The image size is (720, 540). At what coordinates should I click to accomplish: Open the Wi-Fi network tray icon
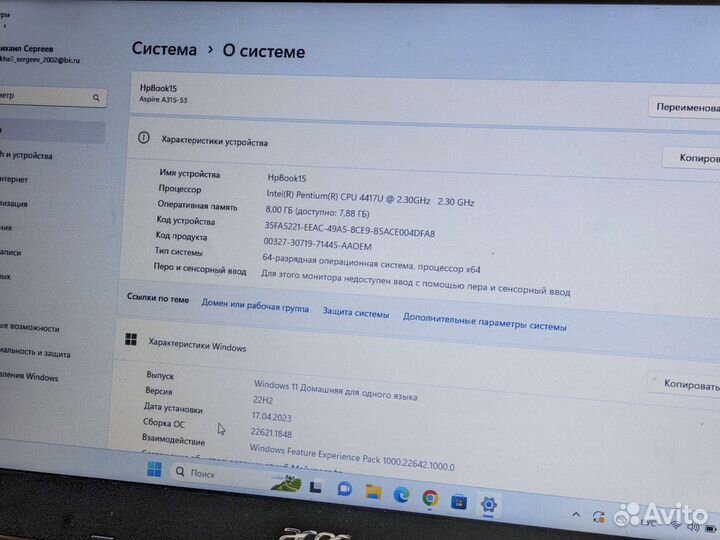tap(675, 525)
